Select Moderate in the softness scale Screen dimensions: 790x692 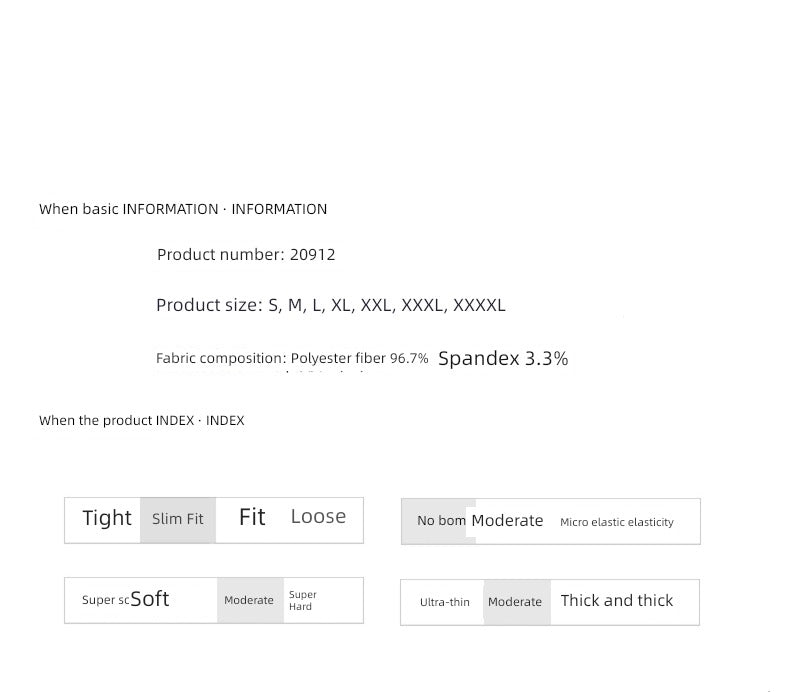250,600
